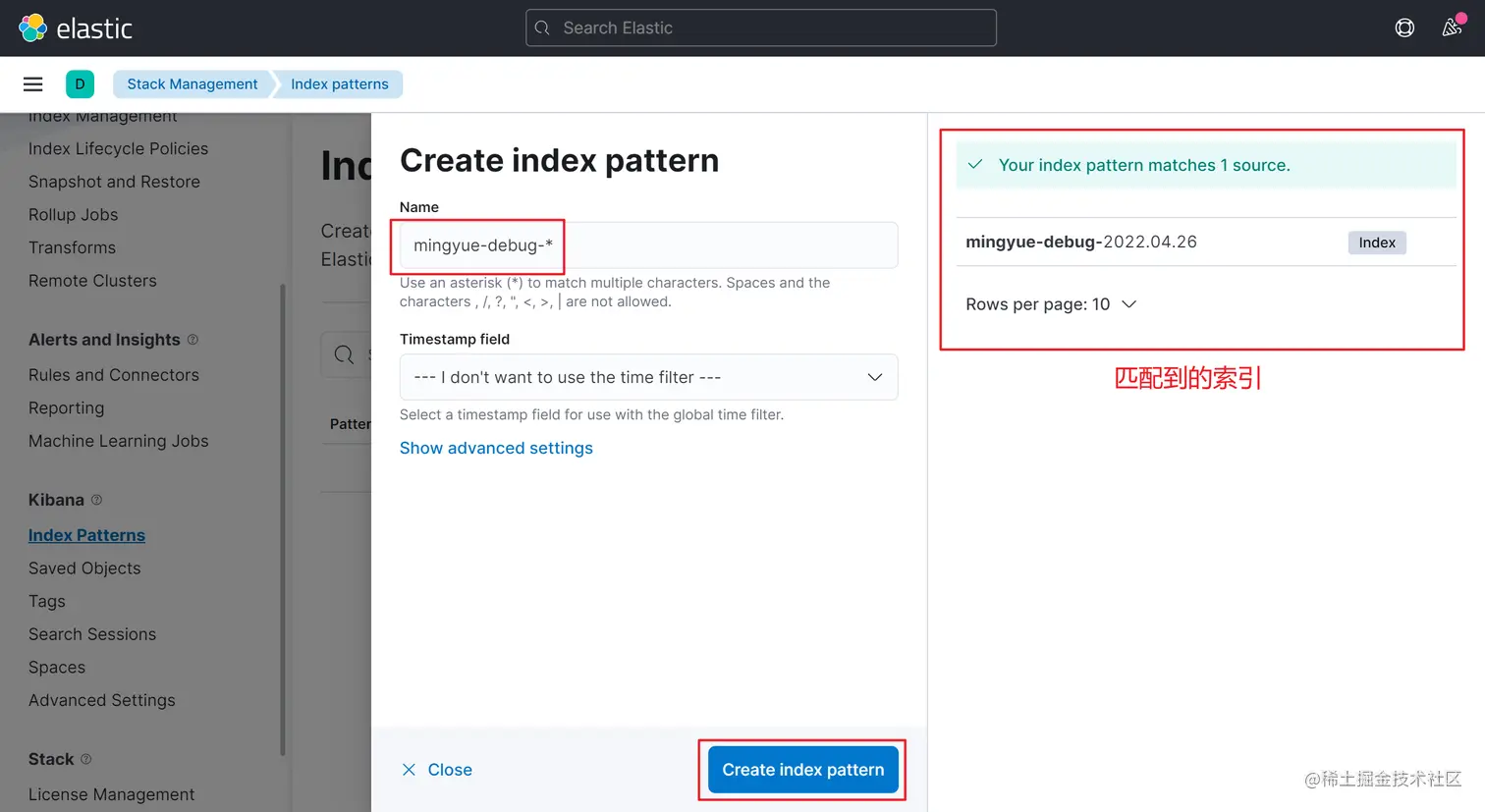Click Create index pattern button

803,770
